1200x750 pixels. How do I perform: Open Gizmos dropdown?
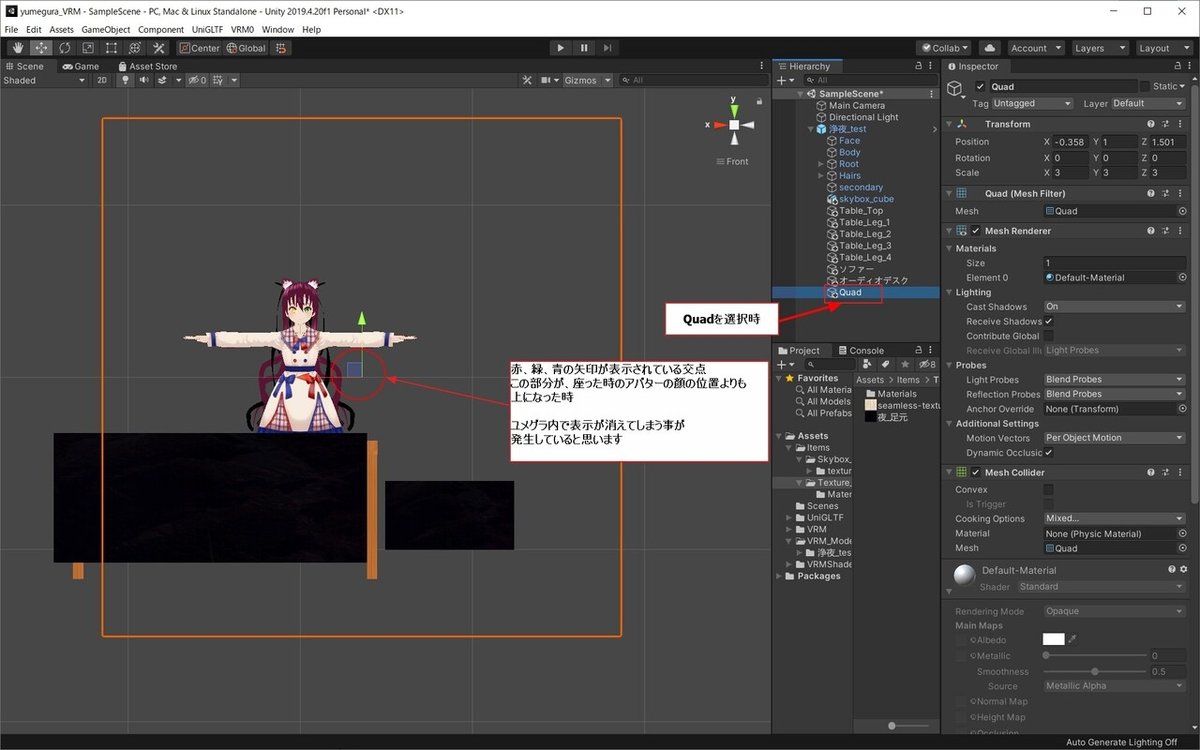point(586,80)
